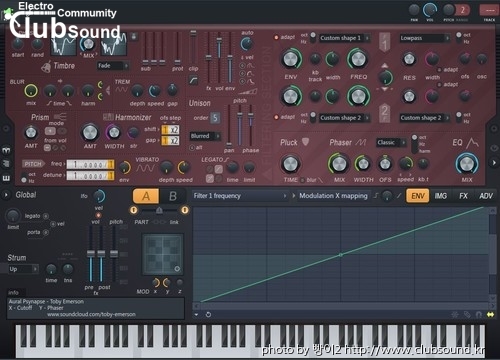Image resolution: width=500 pixels, height=360 pixels.
Task: Switch to the ADV tab
Action: (486, 196)
